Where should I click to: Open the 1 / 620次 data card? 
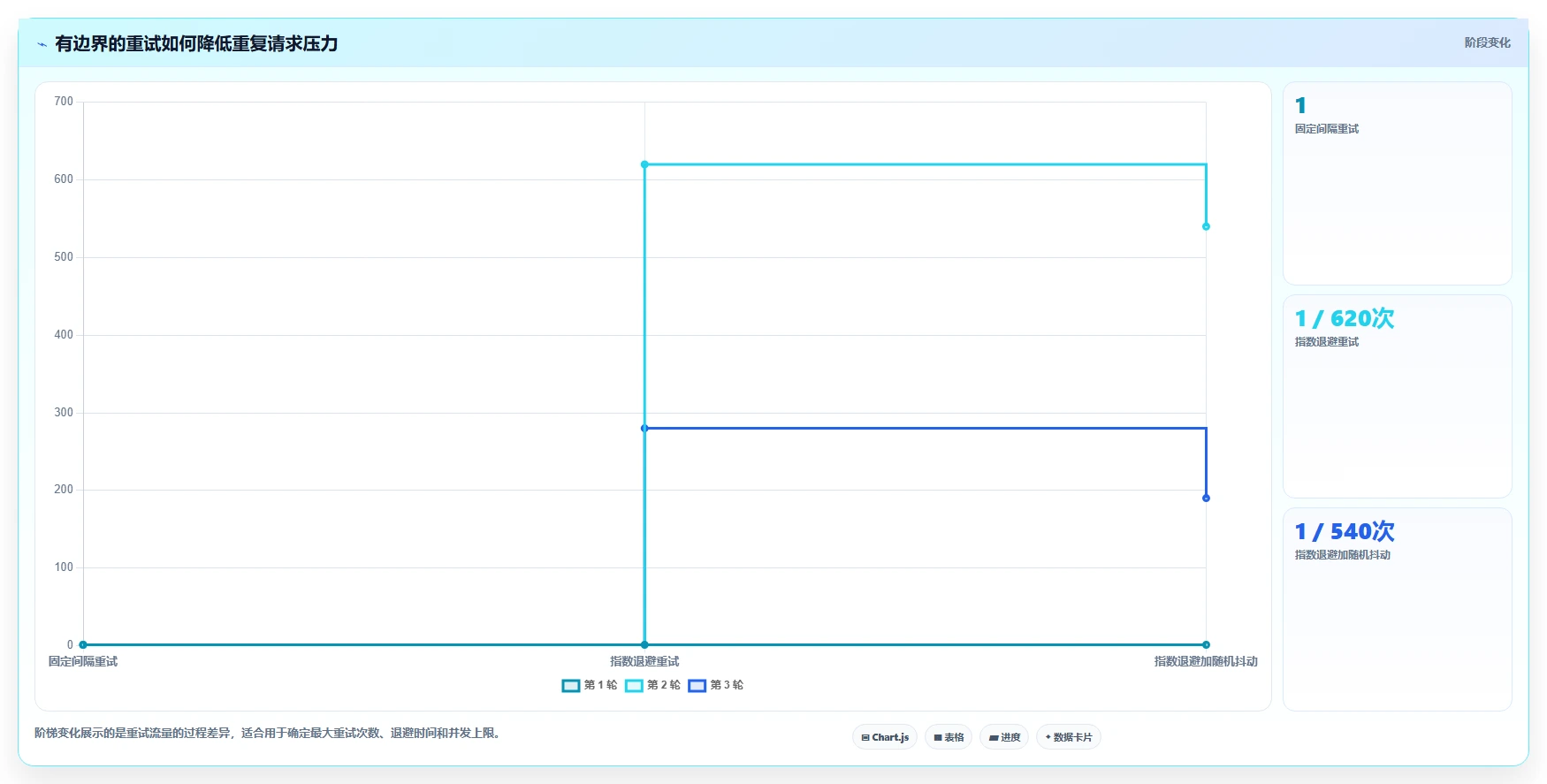pos(1398,397)
